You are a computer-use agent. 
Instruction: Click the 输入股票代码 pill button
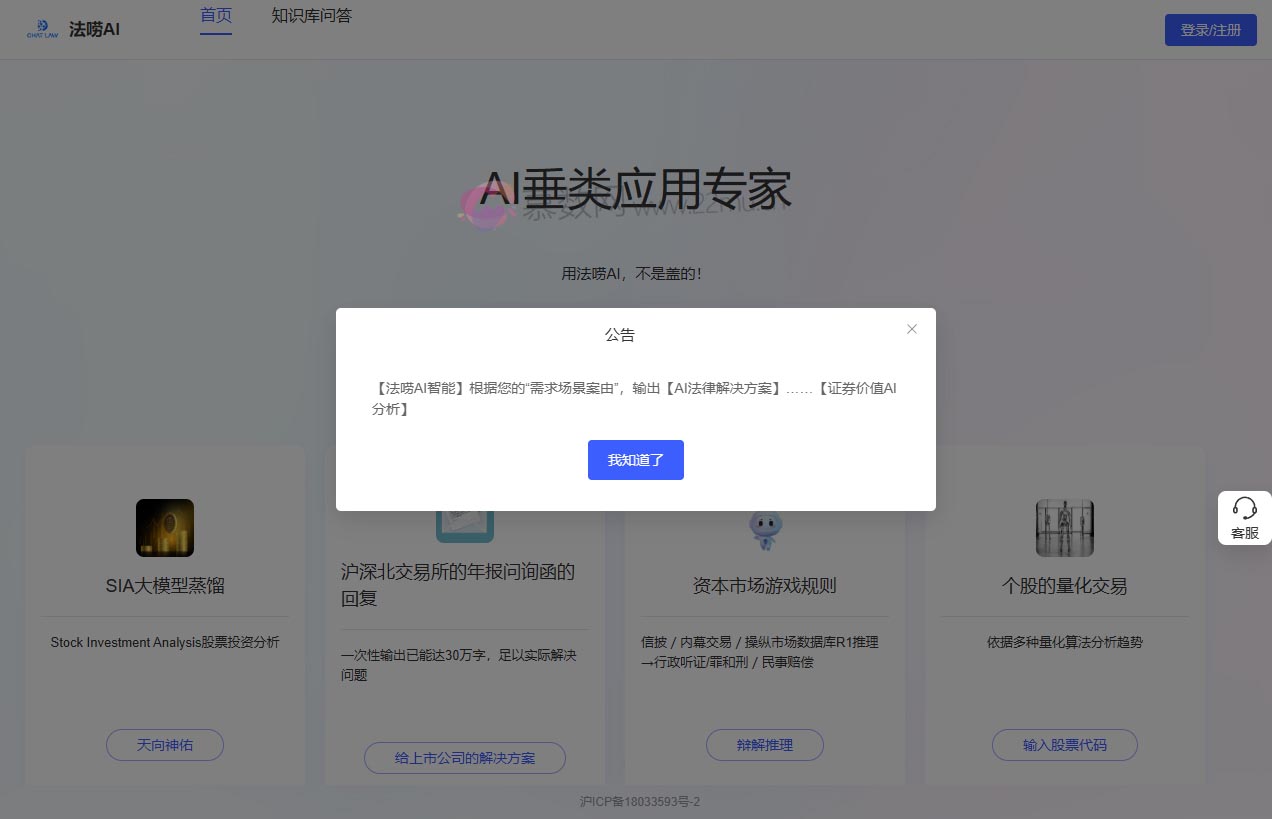(x=1064, y=744)
